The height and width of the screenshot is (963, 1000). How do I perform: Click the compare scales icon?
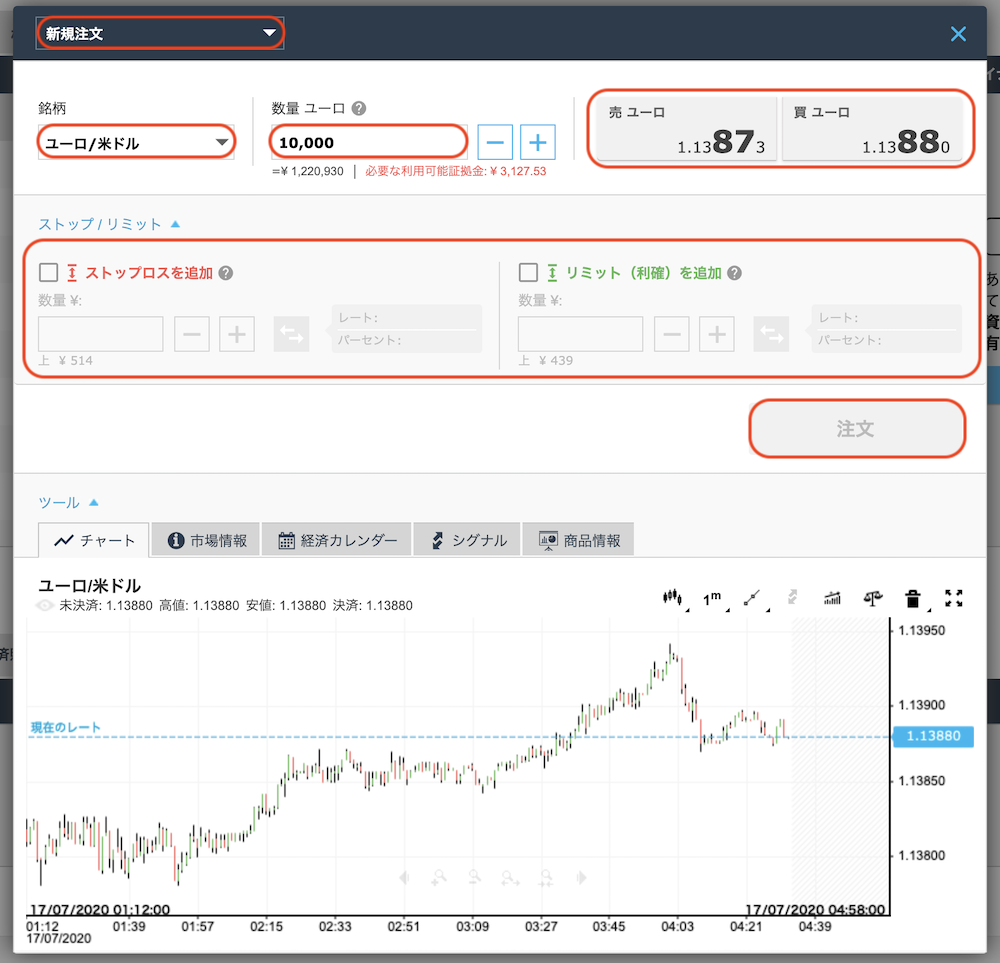[x=872, y=598]
